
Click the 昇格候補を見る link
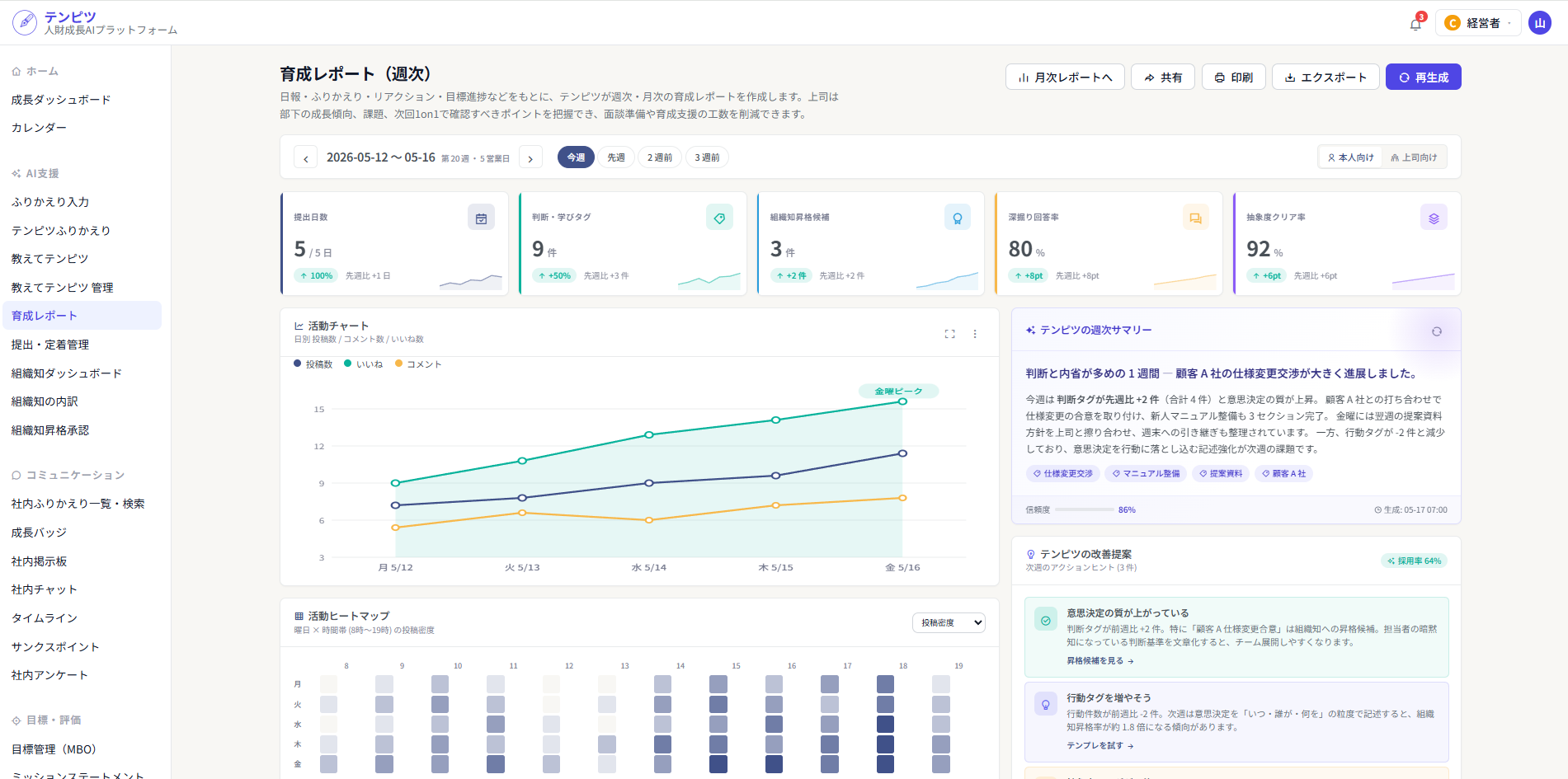coord(1099,661)
